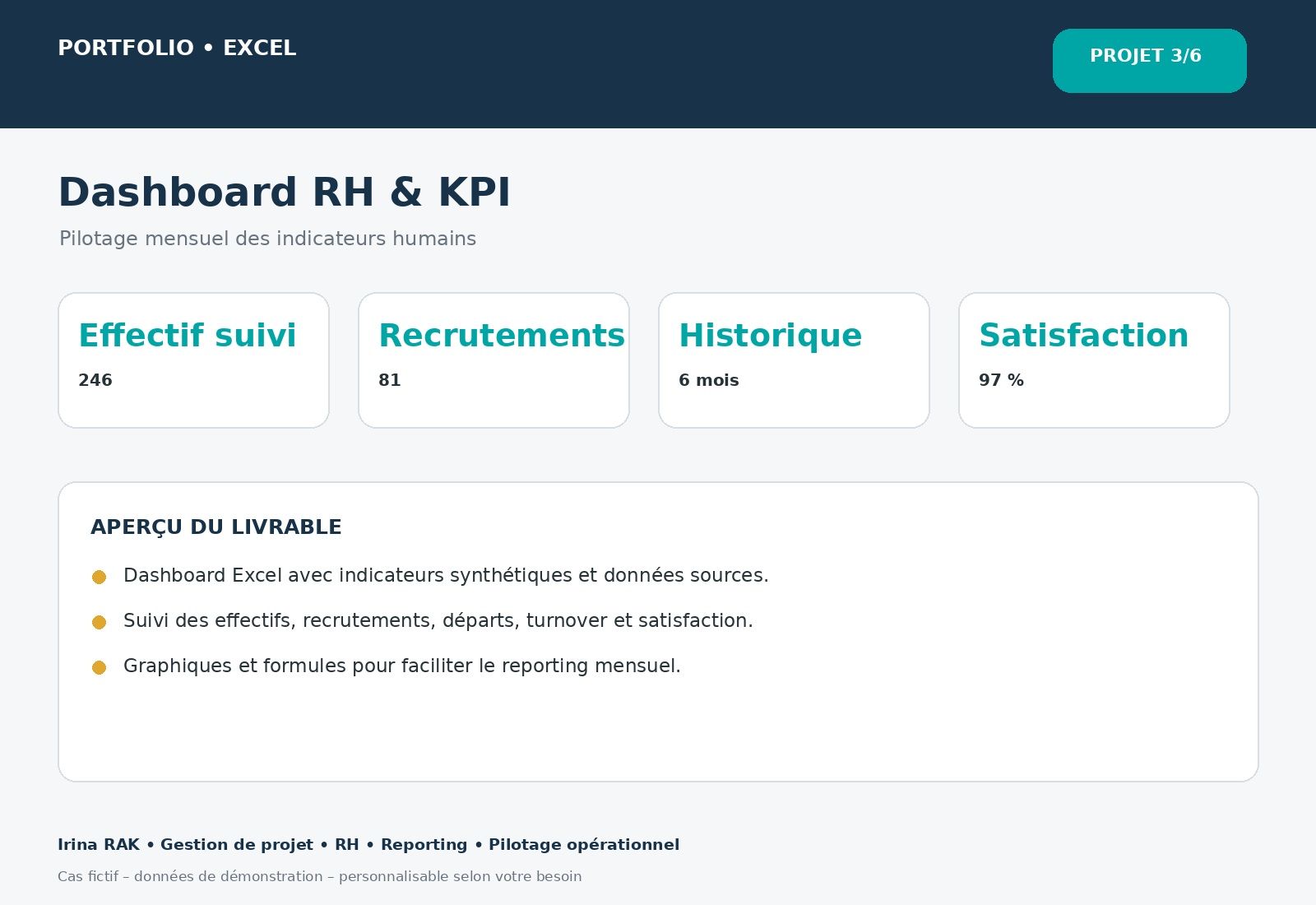Click the subtitle Pilotage mensuel des indicateurs humains

(x=267, y=239)
